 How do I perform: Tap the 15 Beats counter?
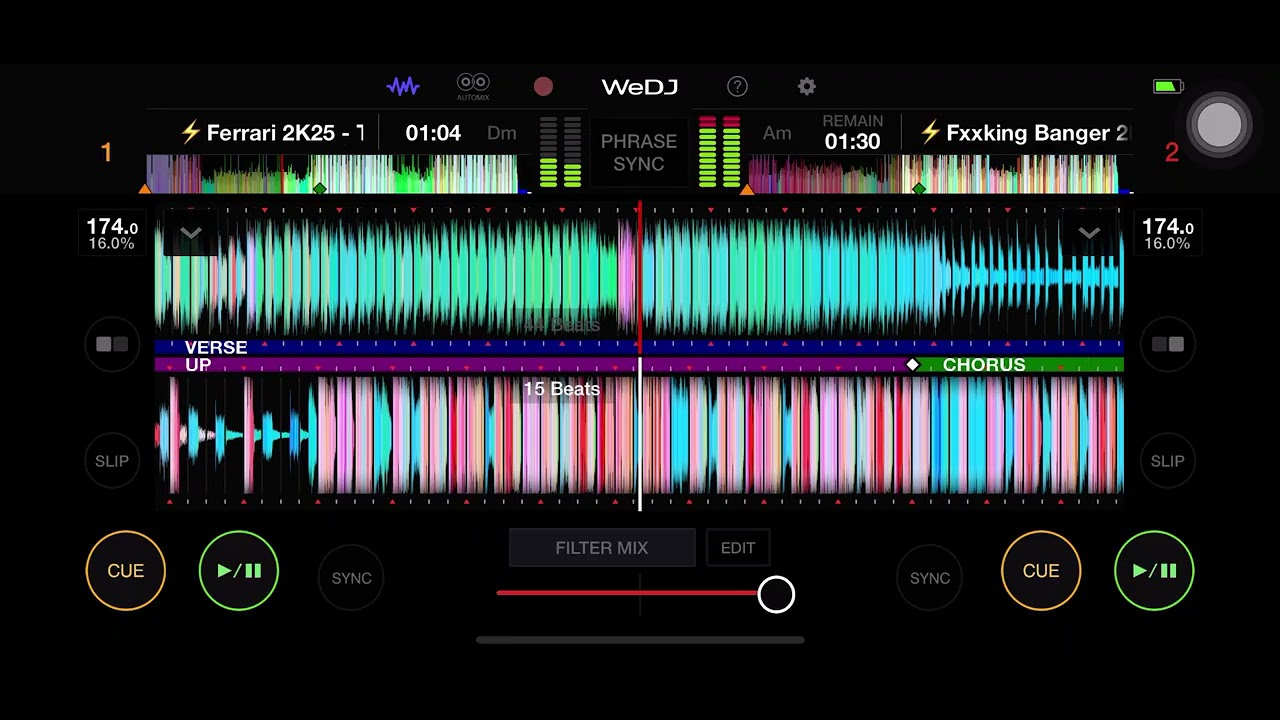(562, 389)
